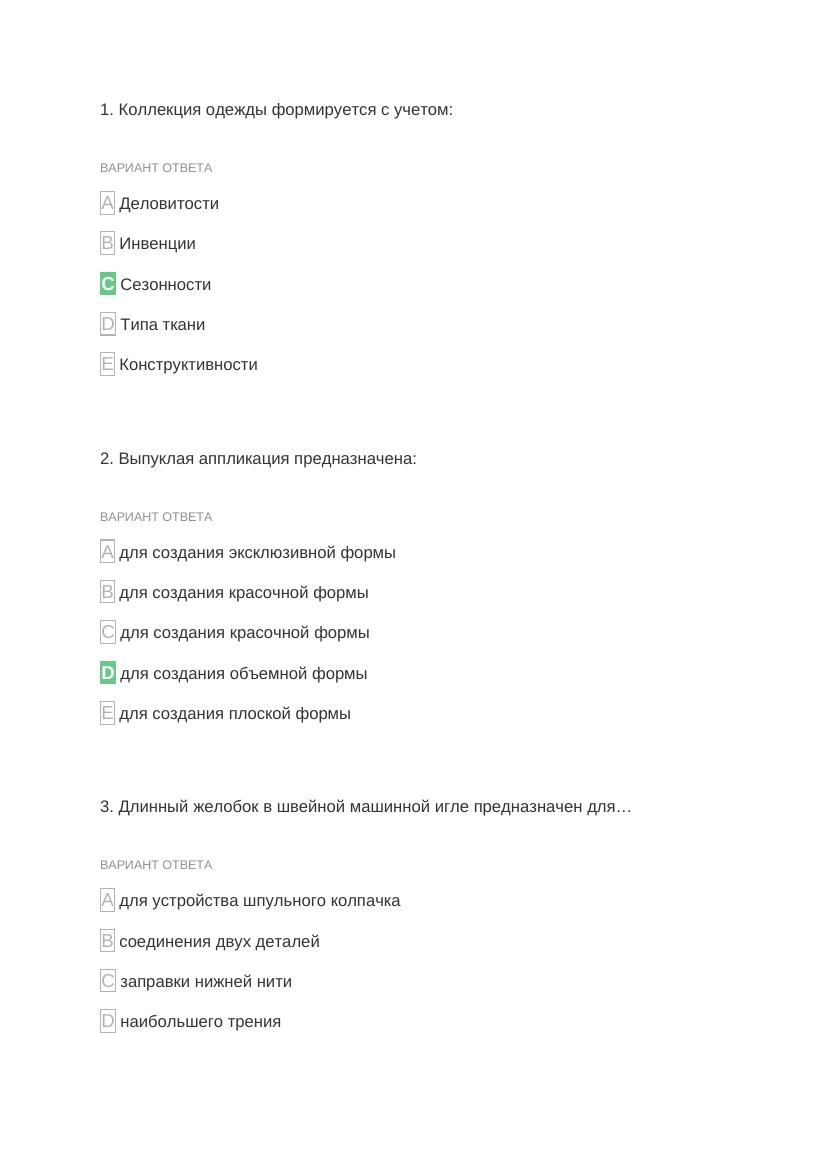
Task: Click question 1 heading about Коллекция одежды
Action: 276,109
